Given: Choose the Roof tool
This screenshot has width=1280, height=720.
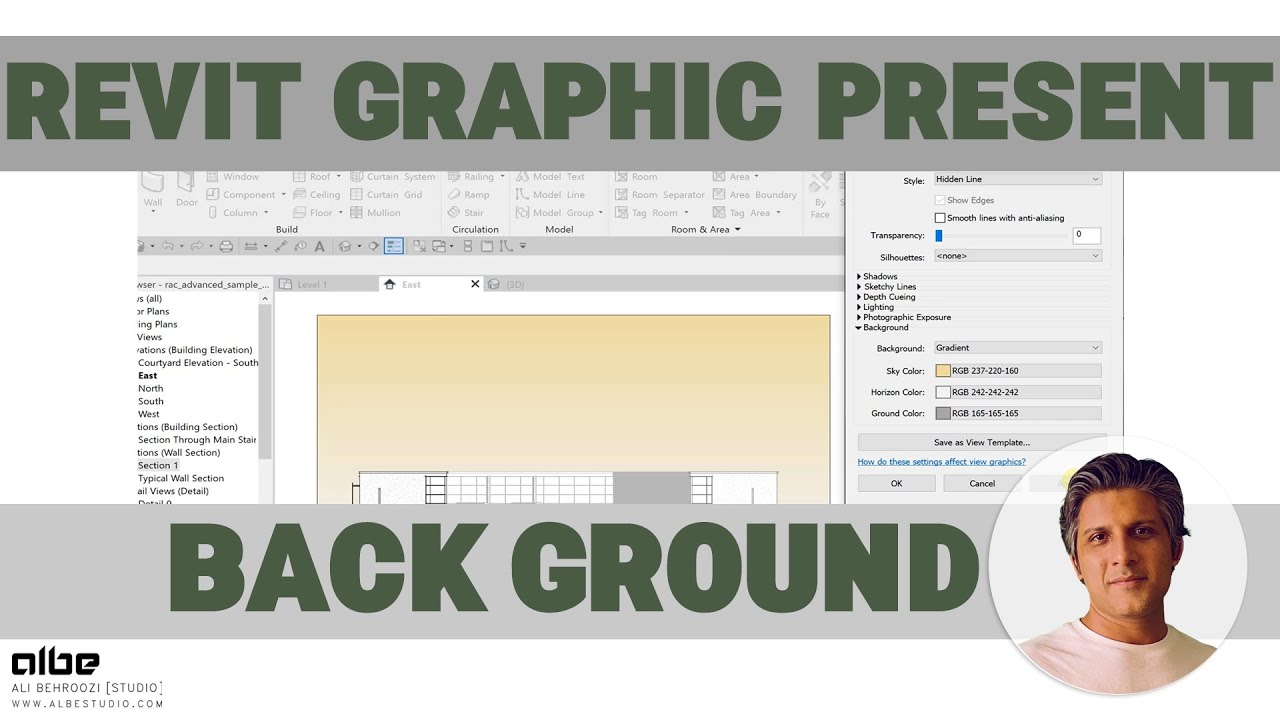Looking at the screenshot, I should (317, 177).
